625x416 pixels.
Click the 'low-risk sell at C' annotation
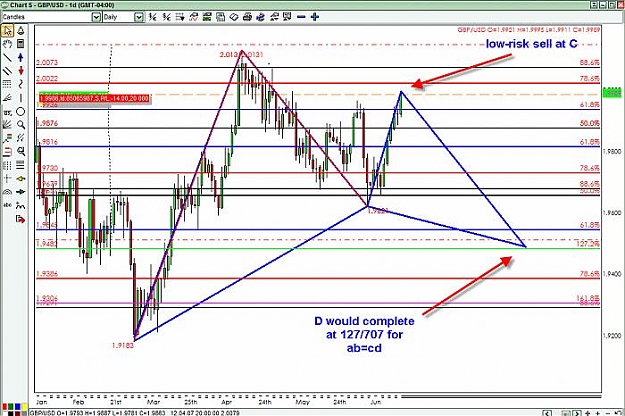(x=531, y=43)
